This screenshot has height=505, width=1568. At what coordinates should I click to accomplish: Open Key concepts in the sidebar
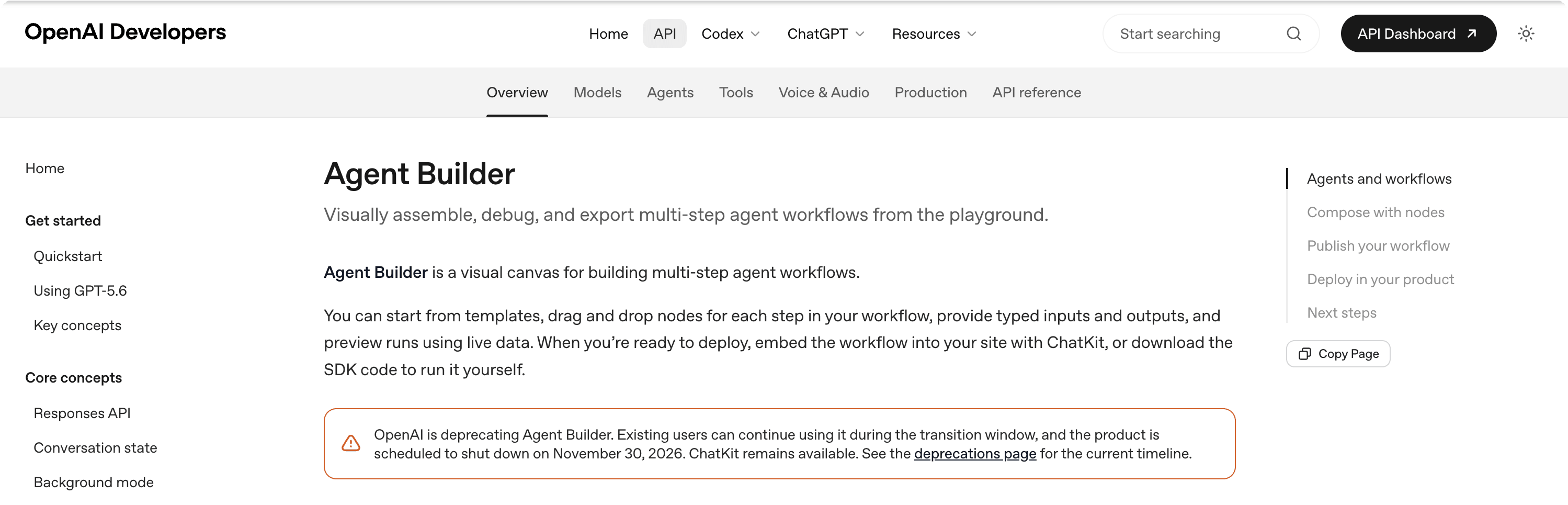point(77,326)
